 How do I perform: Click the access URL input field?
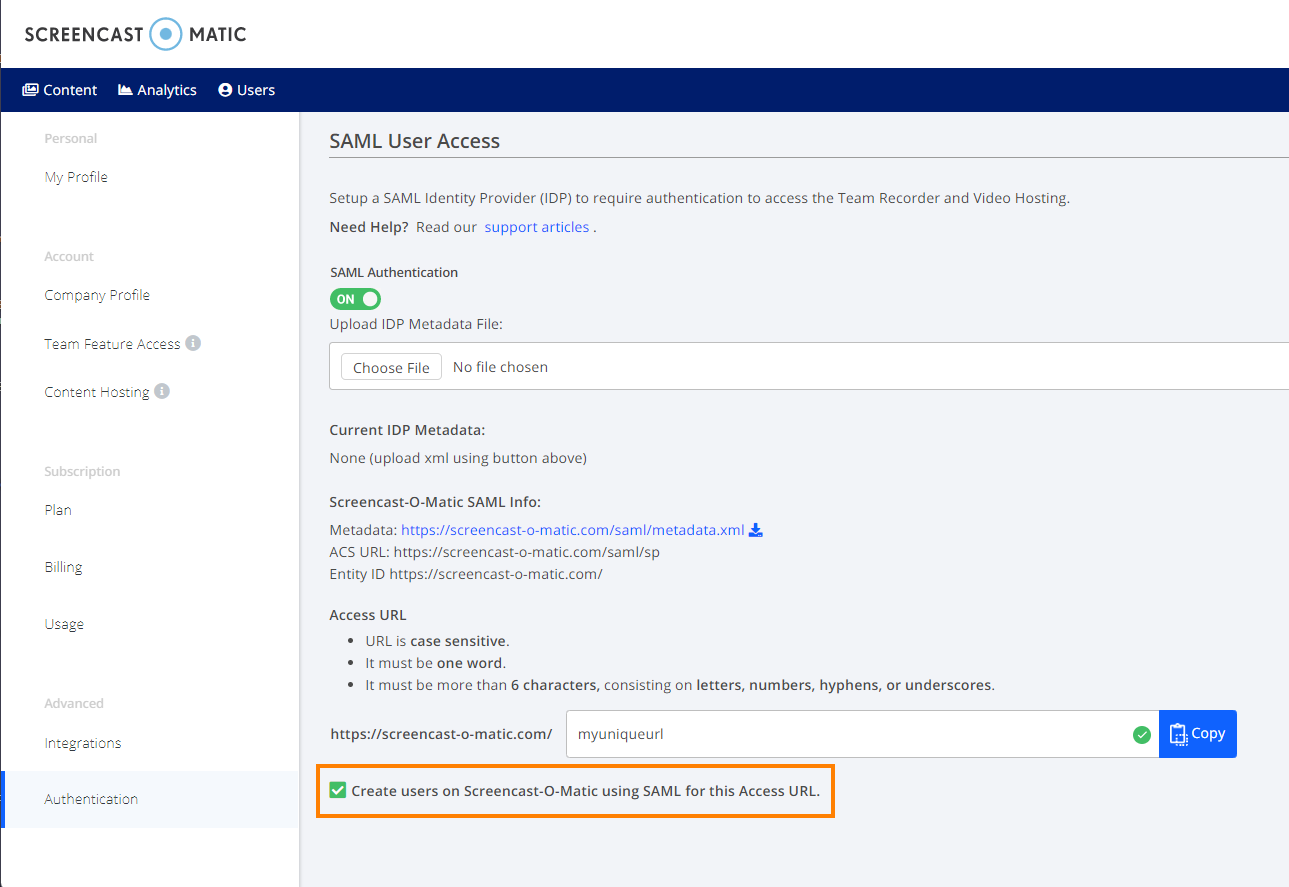pyautogui.click(x=862, y=734)
